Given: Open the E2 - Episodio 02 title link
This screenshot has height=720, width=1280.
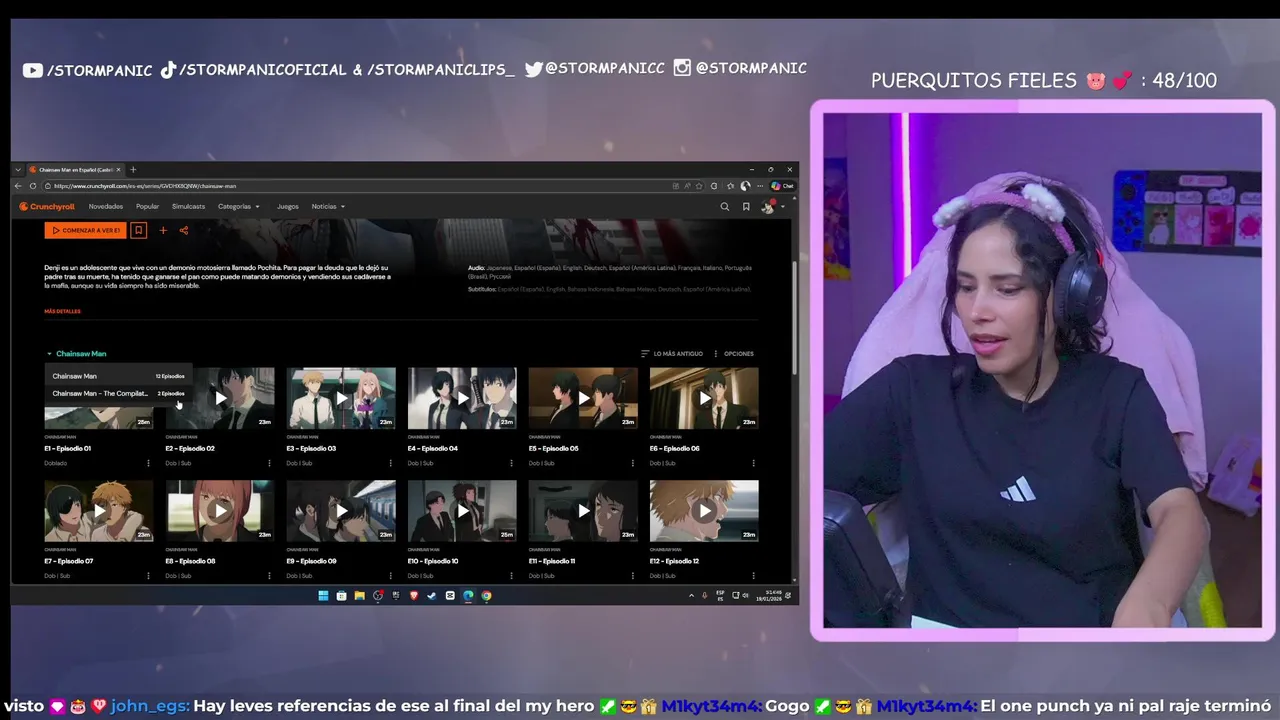Looking at the screenshot, I should [190, 448].
